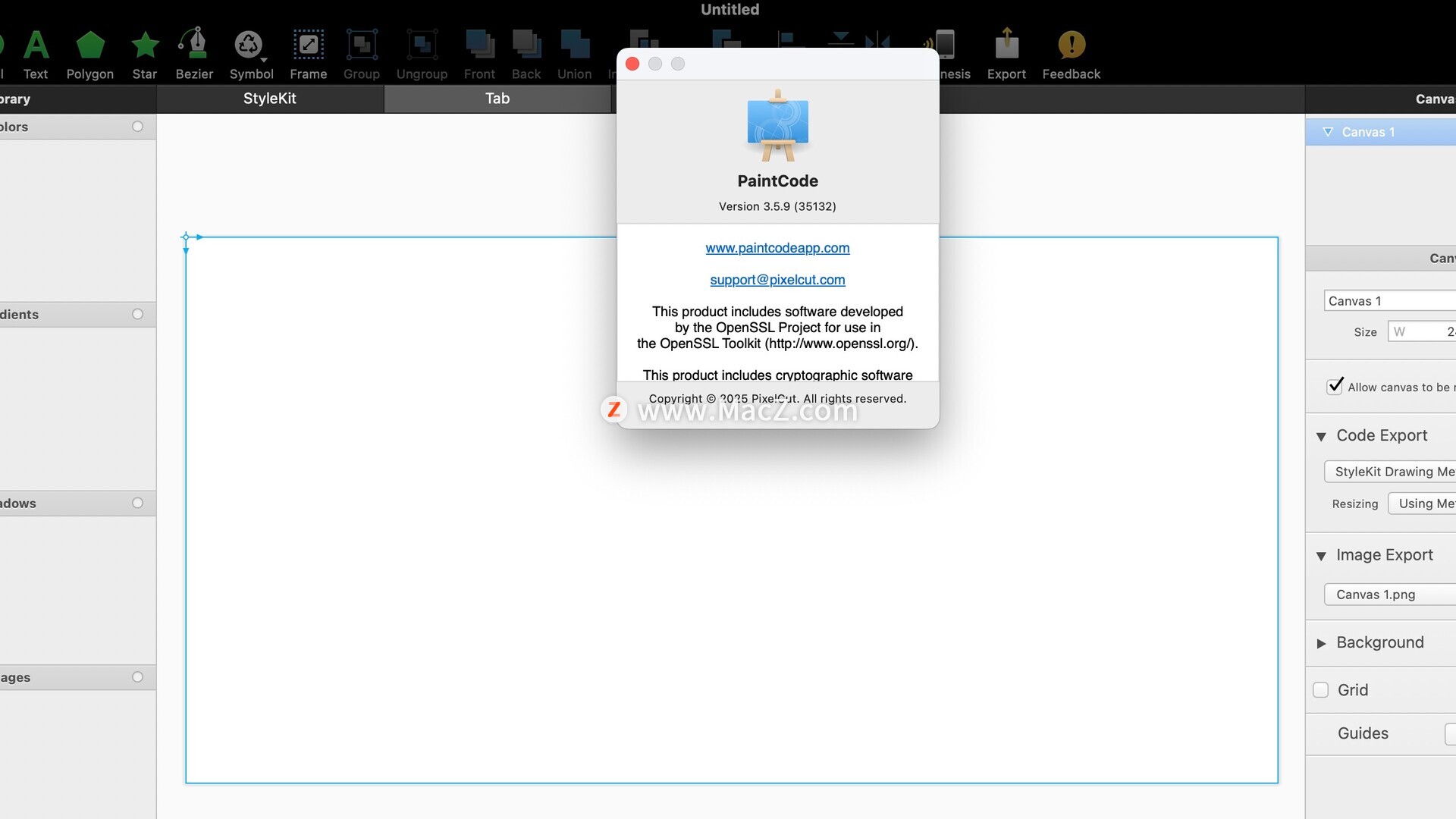Switch to the tab labeled Tab
This screenshot has height=819, width=1456.
pos(497,99)
